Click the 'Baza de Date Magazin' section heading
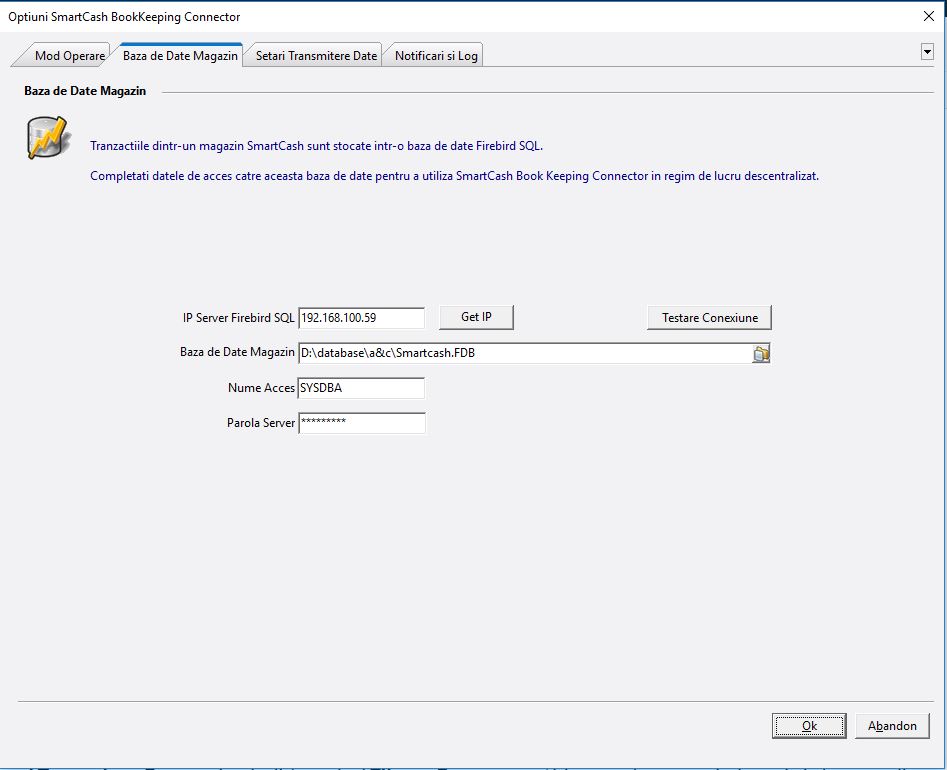 click(85, 91)
